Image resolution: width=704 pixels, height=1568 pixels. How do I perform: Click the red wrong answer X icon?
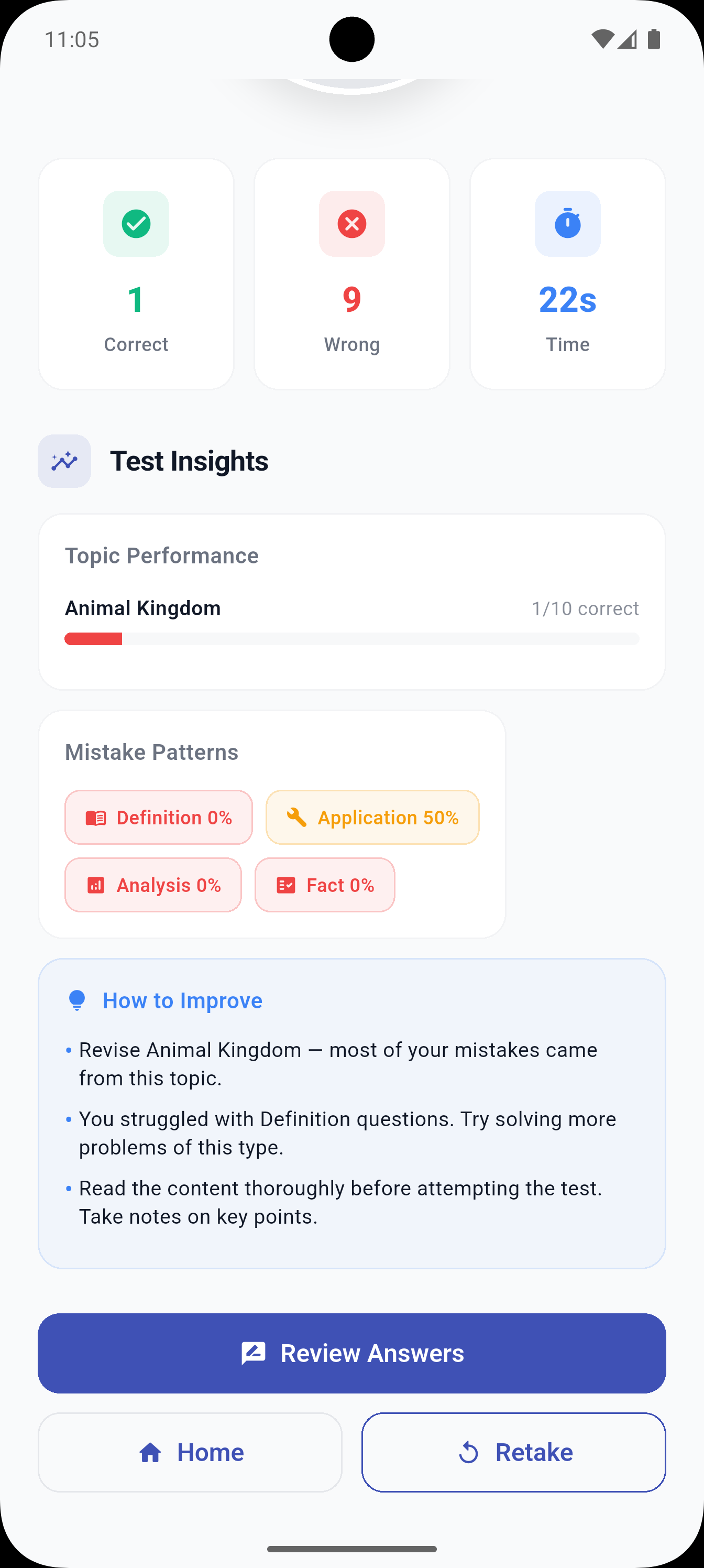351,224
